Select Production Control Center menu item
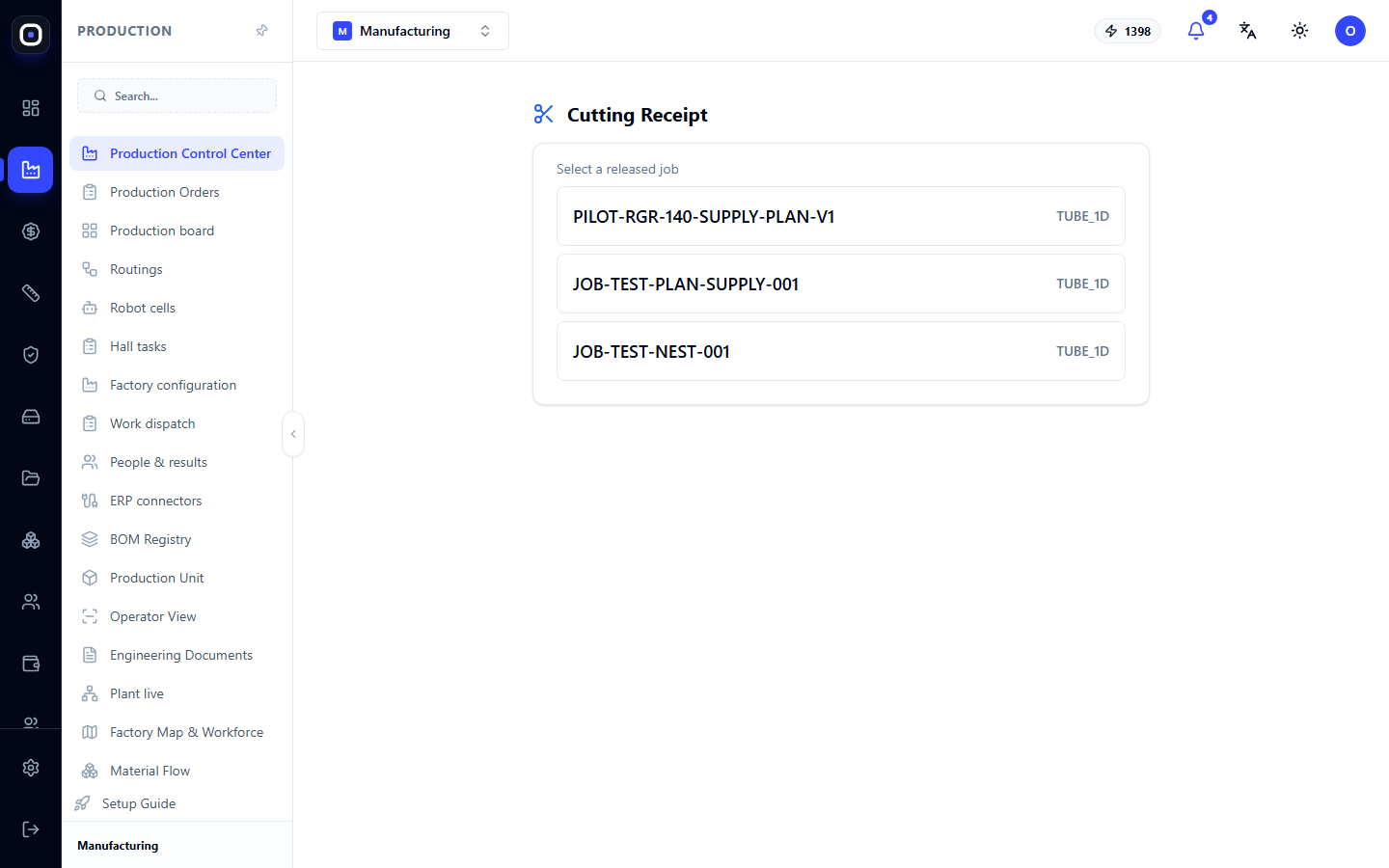 177,153
